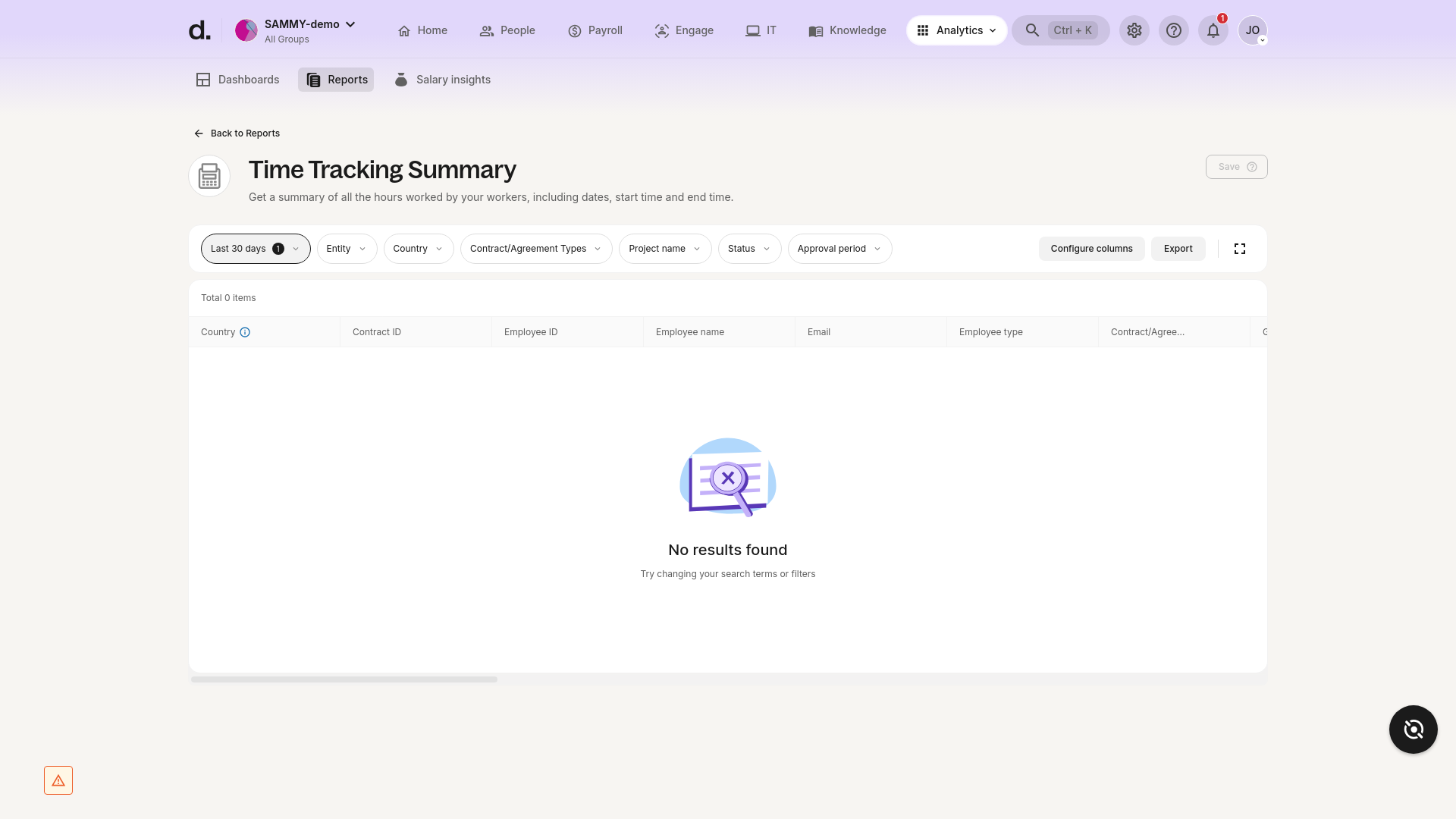1456x819 pixels.
Task: Open the Entity filter dropdown
Action: click(x=347, y=249)
